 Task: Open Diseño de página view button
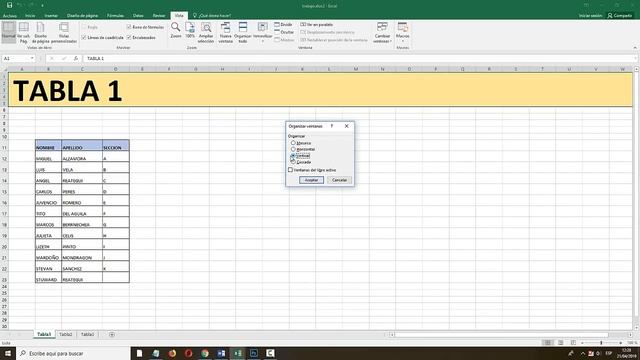[x=40, y=33]
